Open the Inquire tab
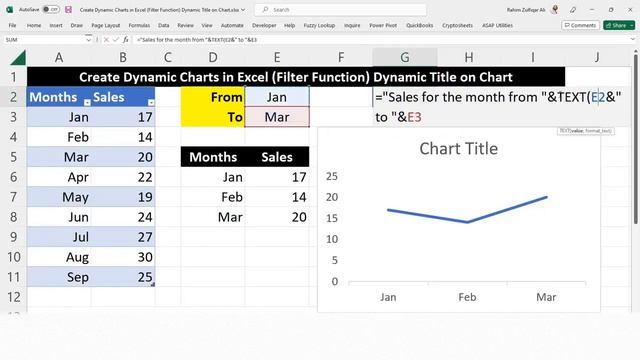Viewport: 640px width, 360px height. pyautogui.click(x=352, y=25)
